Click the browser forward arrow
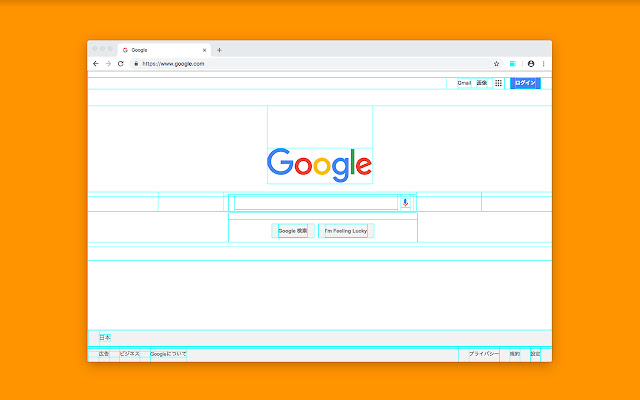 coord(108,64)
